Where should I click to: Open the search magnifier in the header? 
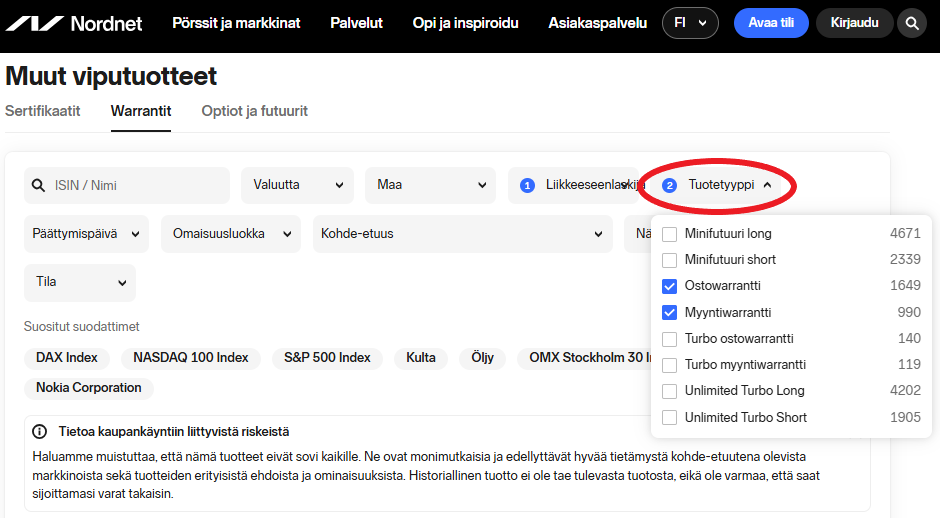point(912,23)
